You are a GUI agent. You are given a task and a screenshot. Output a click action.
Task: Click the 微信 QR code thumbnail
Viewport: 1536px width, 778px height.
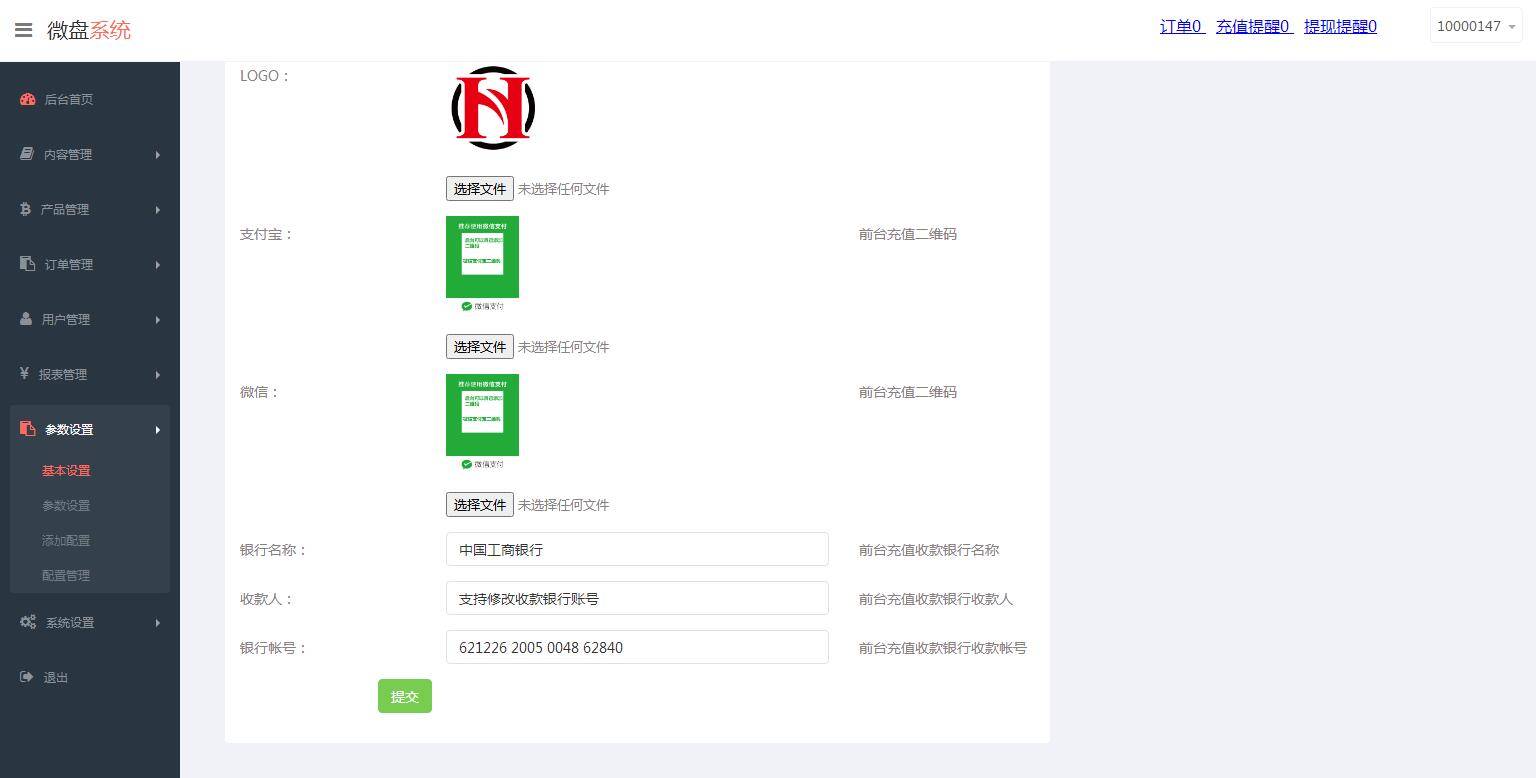[482, 414]
